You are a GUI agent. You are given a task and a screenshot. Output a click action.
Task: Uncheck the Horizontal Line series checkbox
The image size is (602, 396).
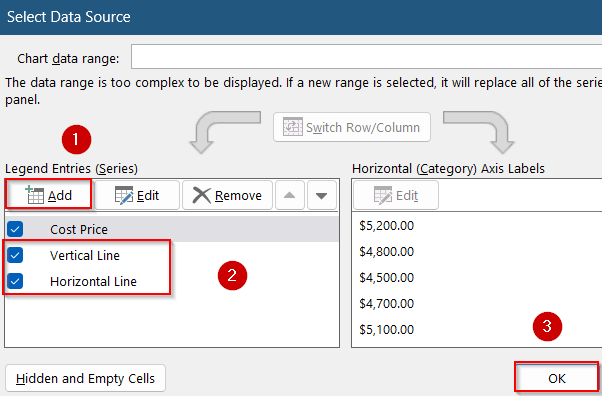(x=15, y=281)
